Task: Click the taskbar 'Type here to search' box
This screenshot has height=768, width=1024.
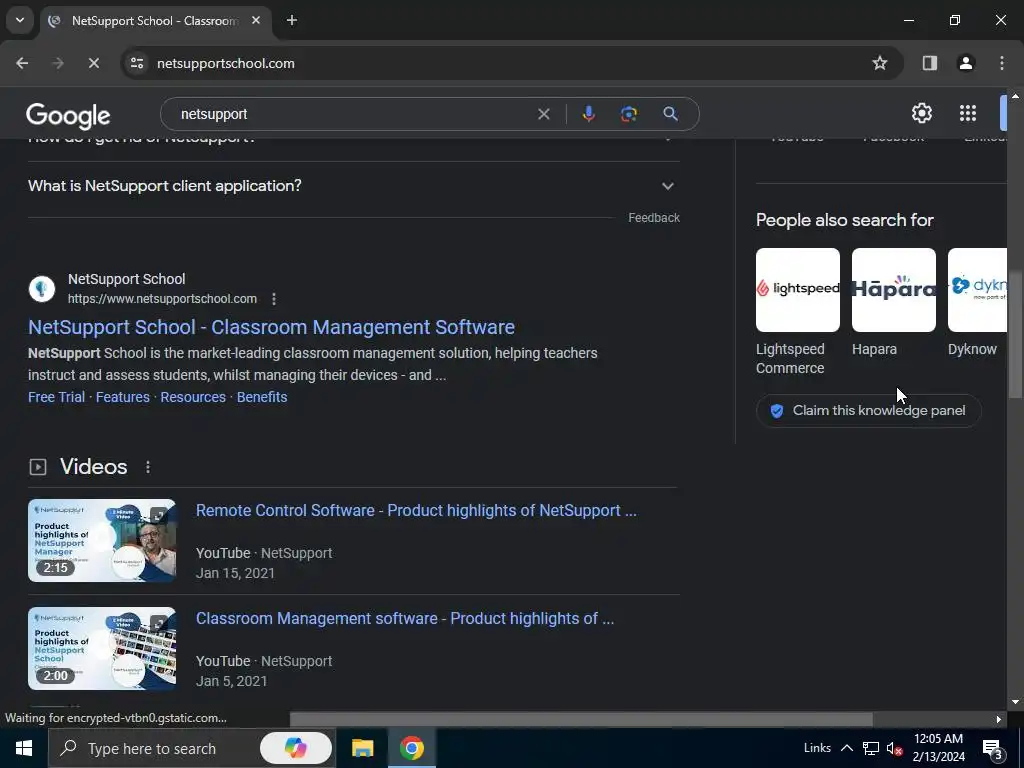Action: (192, 748)
